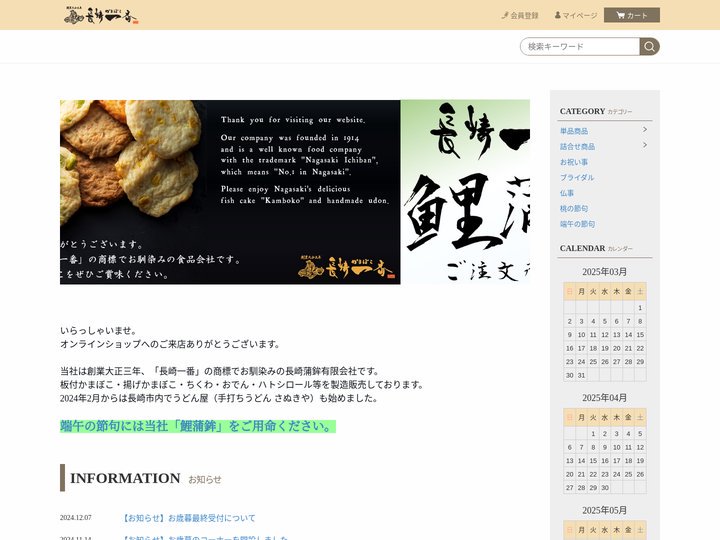Click the Nagasaki Ichiban header logo
Viewport: 720px width, 540px height.
(101, 15)
